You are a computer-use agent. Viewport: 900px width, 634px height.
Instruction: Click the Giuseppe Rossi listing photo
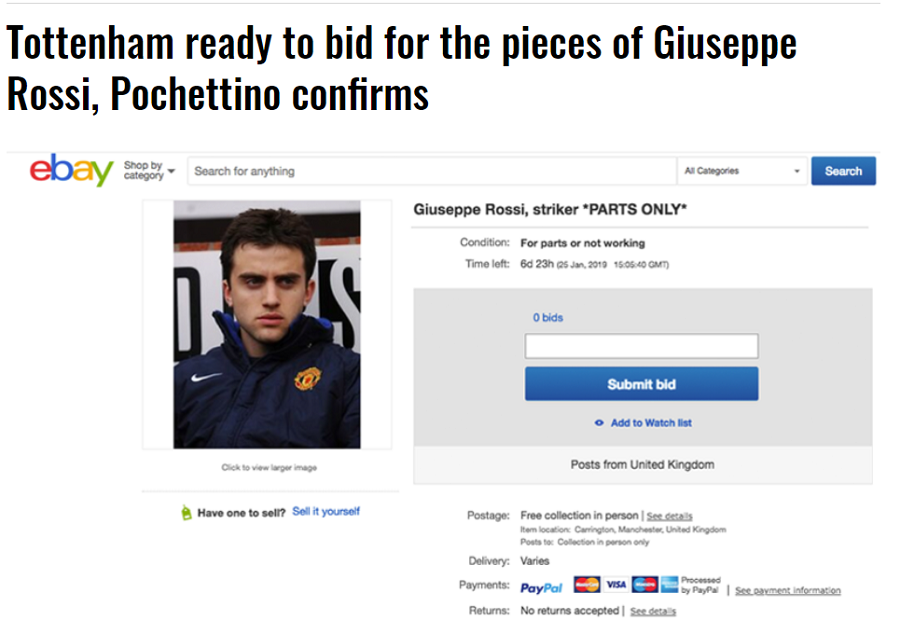267,324
